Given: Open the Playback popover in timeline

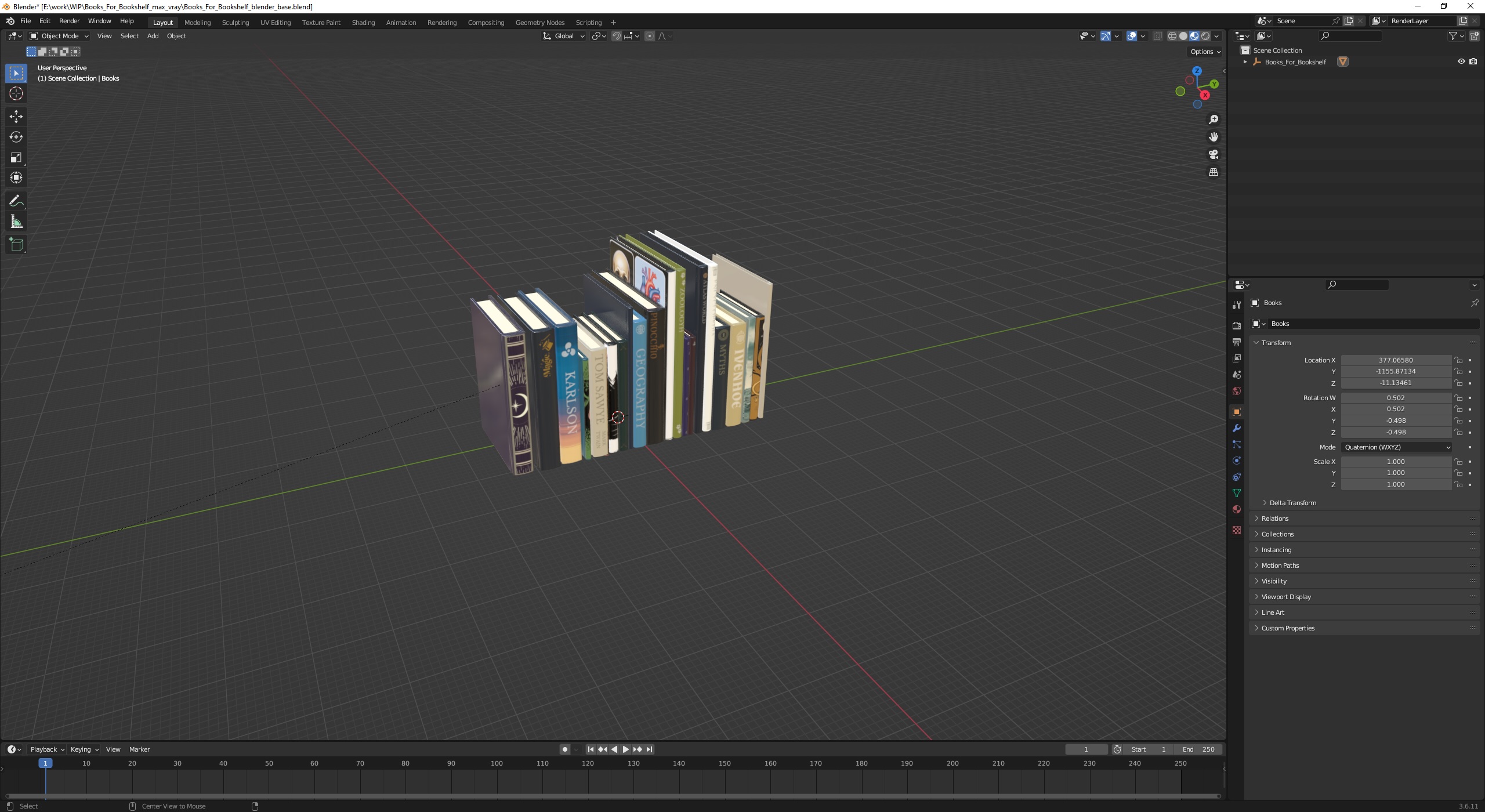Looking at the screenshot, I should tap(47, 749).
